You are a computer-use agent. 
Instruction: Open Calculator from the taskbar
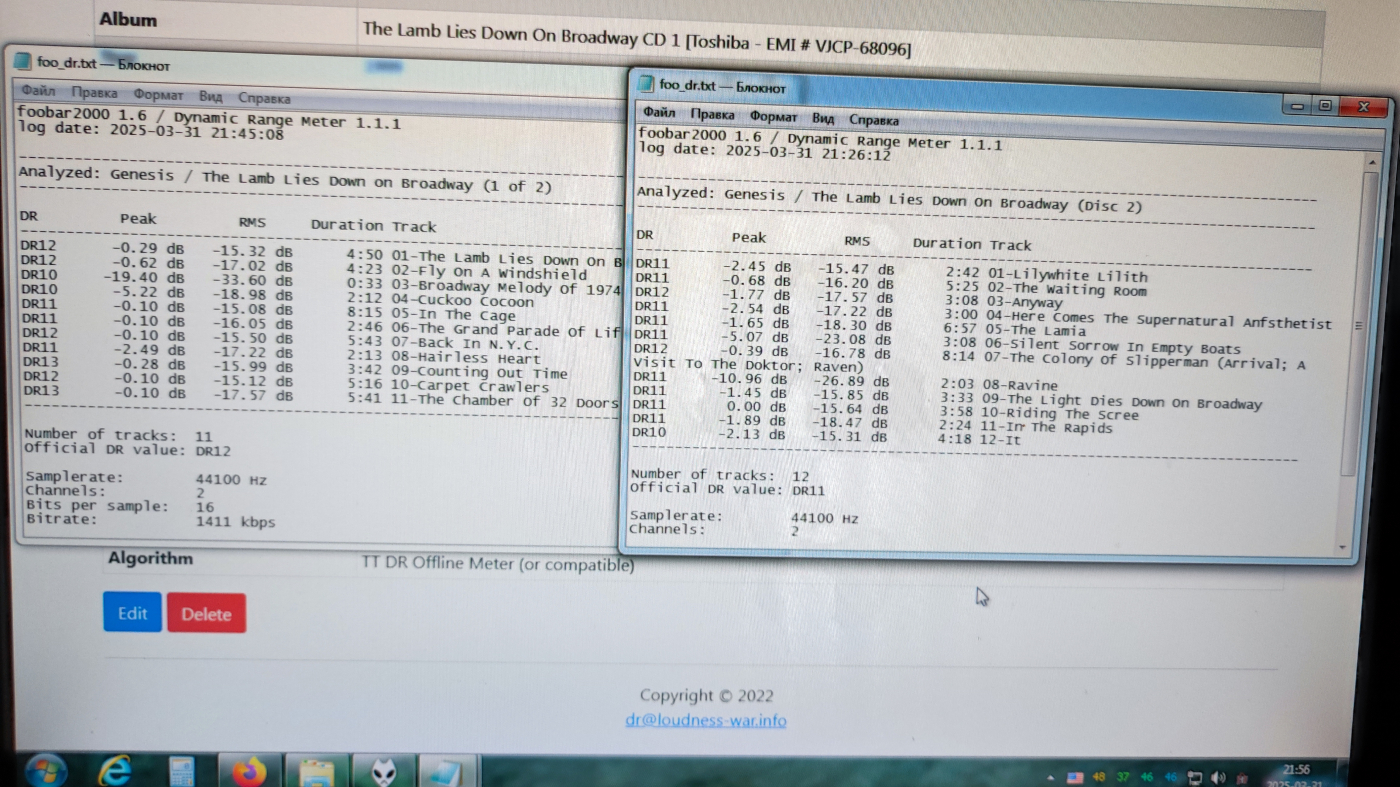tap(182, 773)
